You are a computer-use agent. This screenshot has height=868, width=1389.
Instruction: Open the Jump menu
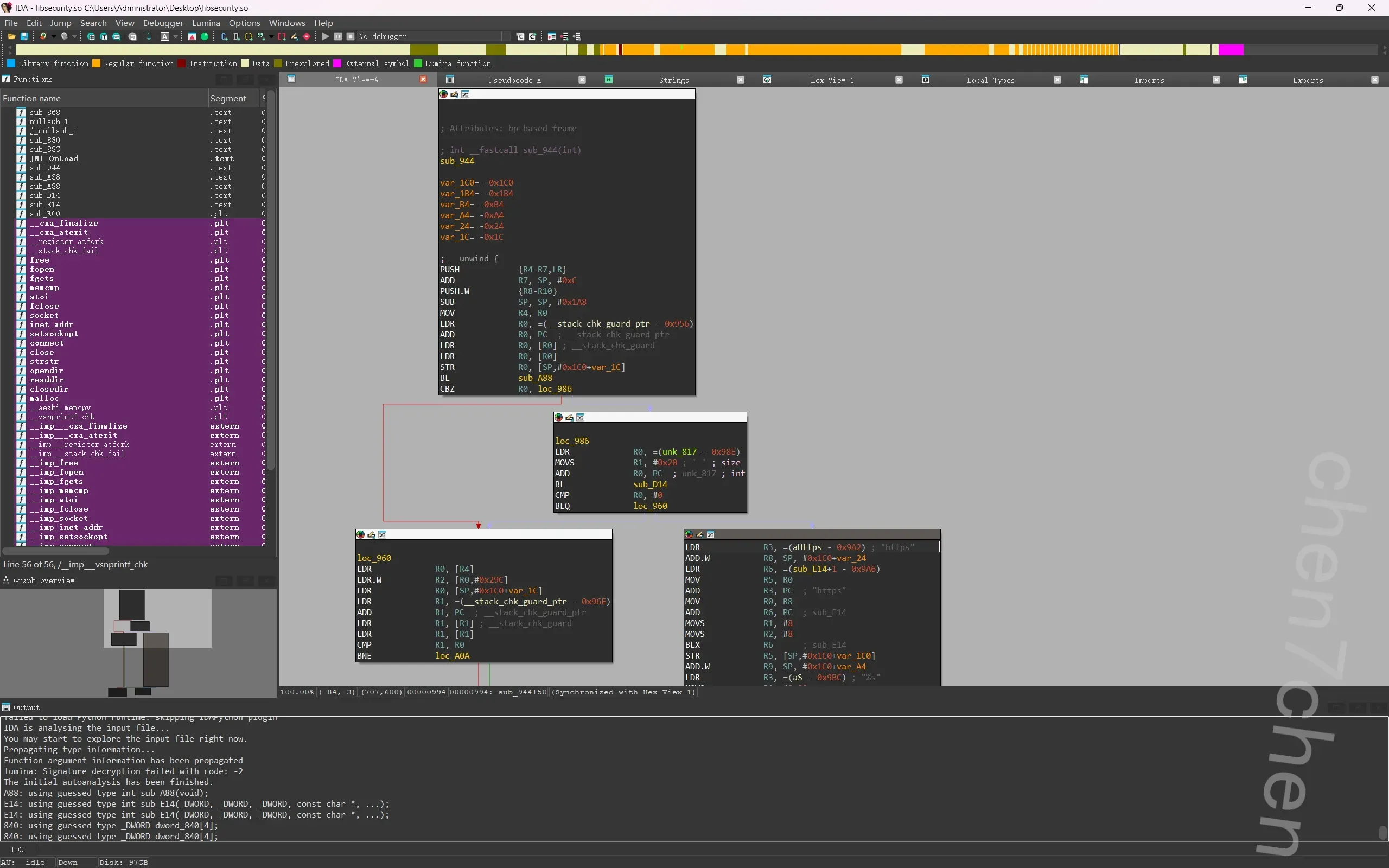pos(60,23)
